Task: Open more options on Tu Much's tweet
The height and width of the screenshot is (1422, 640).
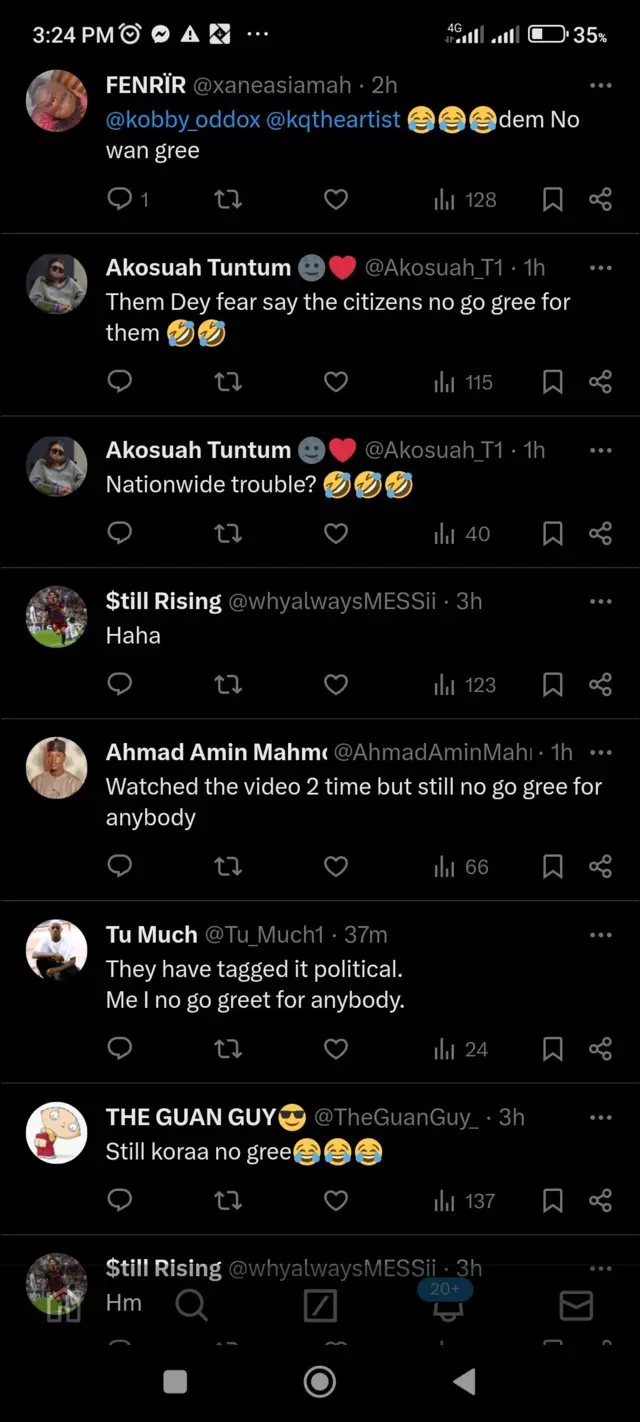Action: pyautogui.click(x=600, y=935)
